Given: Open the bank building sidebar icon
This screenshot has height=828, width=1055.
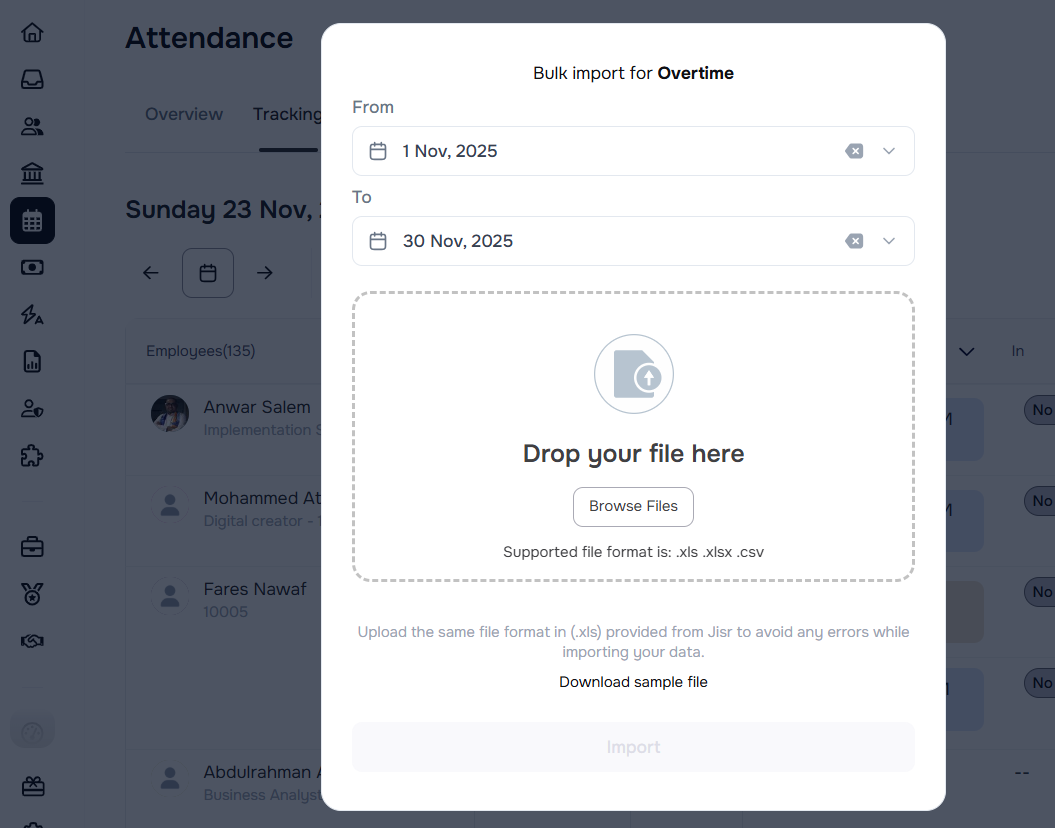Looking at the screenshot, I should [32, 174].
